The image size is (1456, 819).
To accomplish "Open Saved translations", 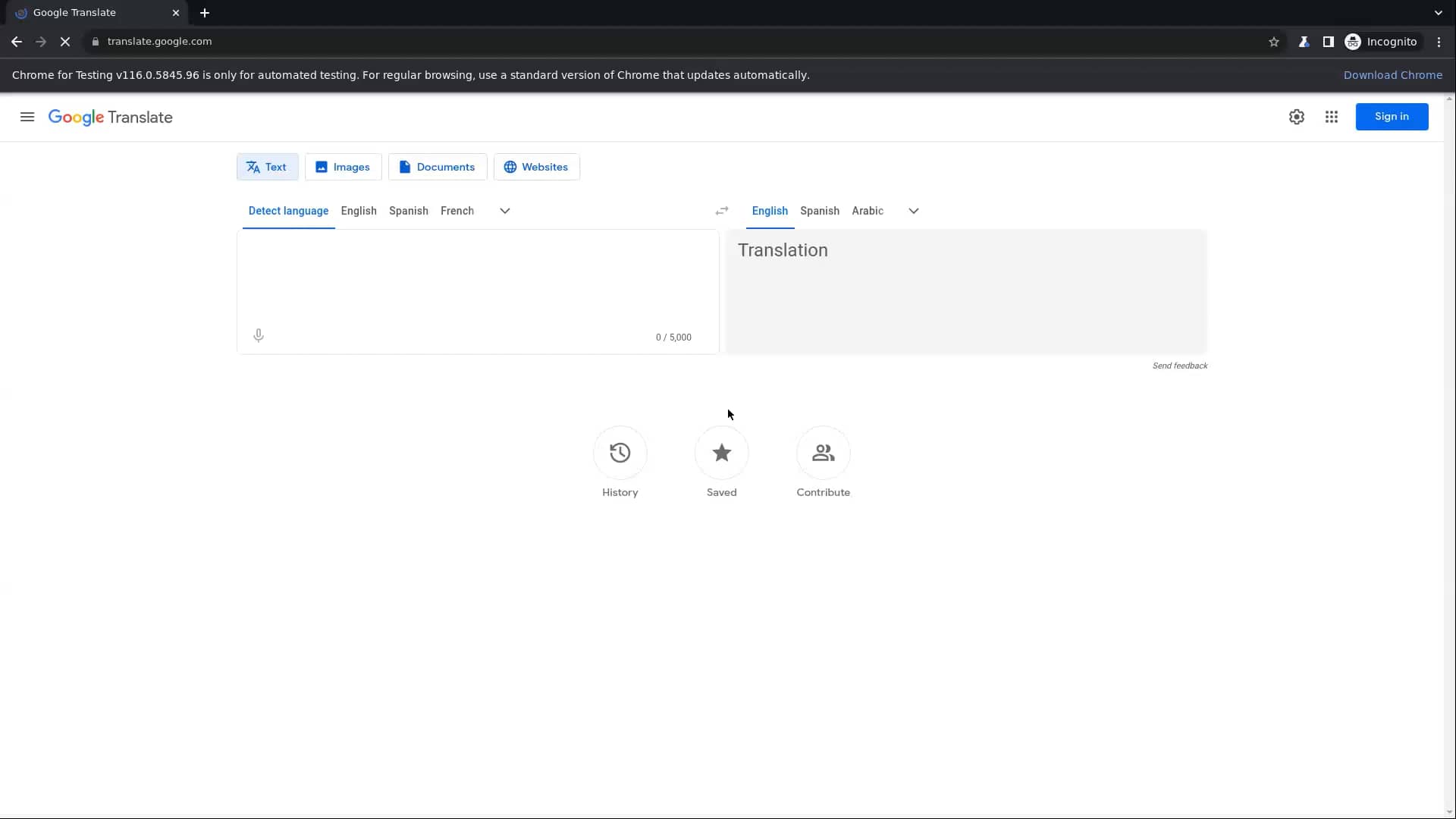I will [722, 462].
